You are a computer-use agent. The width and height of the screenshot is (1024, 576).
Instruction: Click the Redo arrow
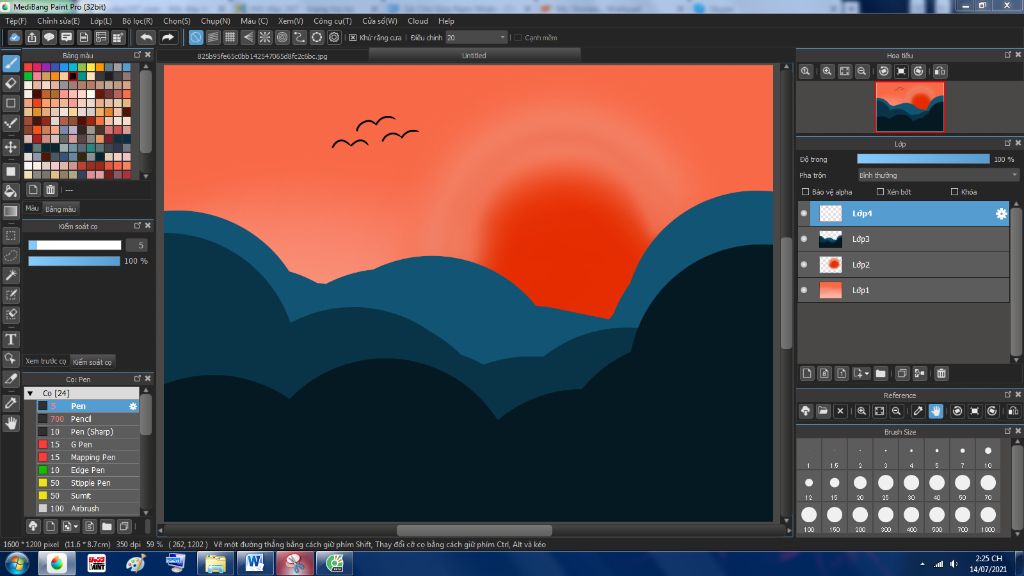(168, 38)
